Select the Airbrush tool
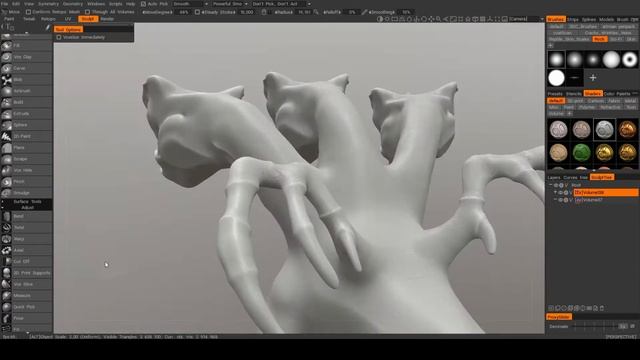 pyautogui.click(x=27, y=91)
